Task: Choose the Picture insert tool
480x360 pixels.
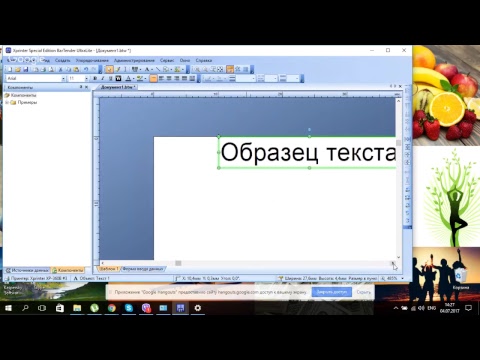Action: coord(177,69)
